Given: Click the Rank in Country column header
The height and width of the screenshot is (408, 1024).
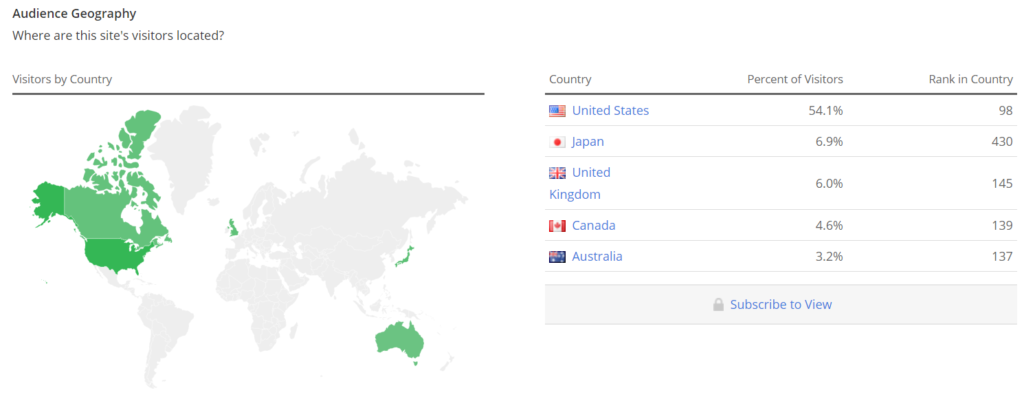Looking at the screenshot, I should (x=970, y=79).
